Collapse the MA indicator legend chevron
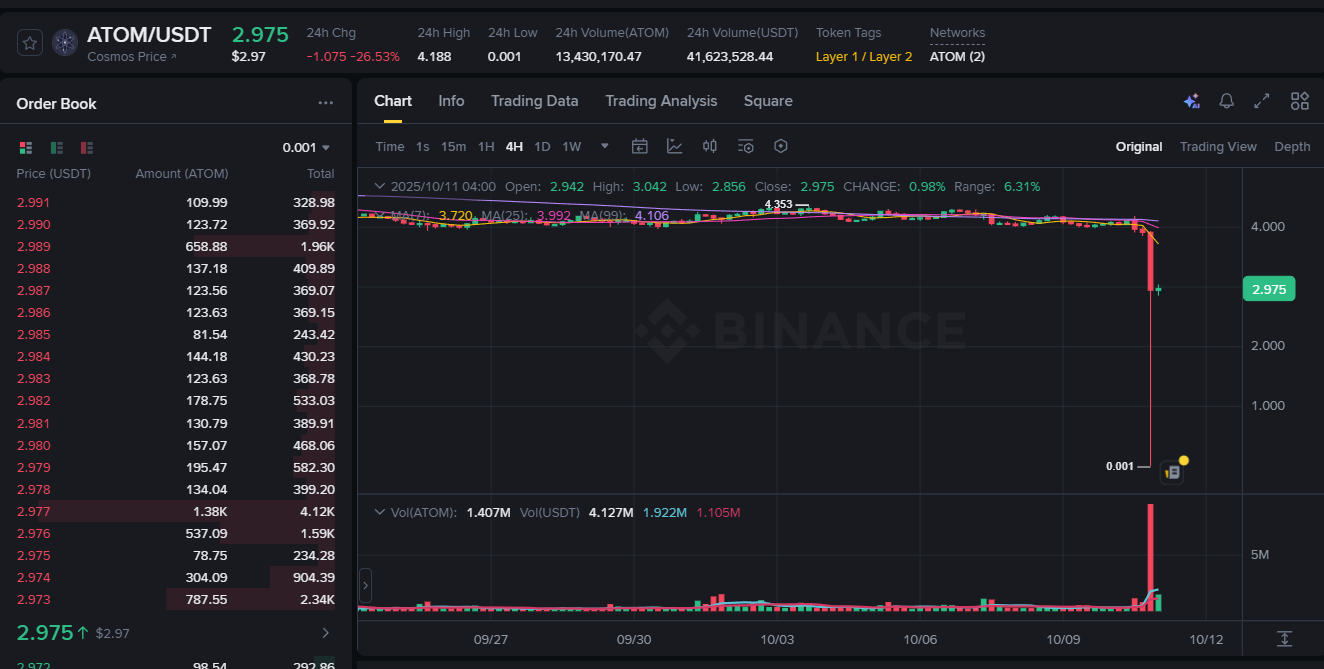 [379, 215]
